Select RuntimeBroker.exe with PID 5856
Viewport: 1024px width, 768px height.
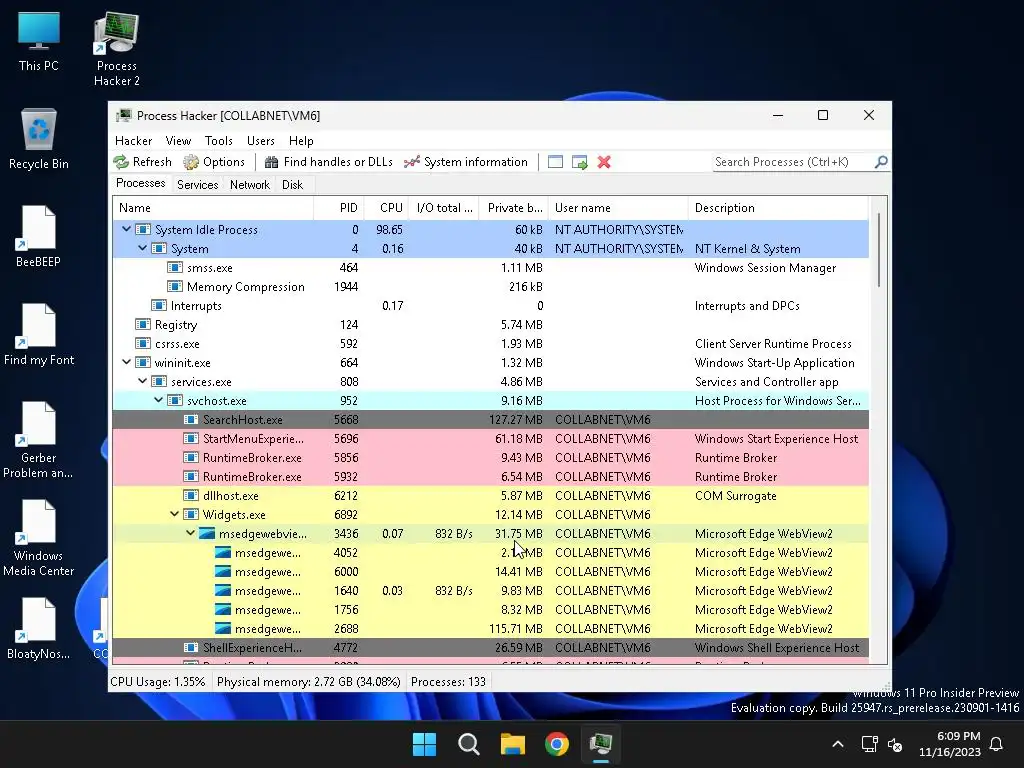pos(490,457)
